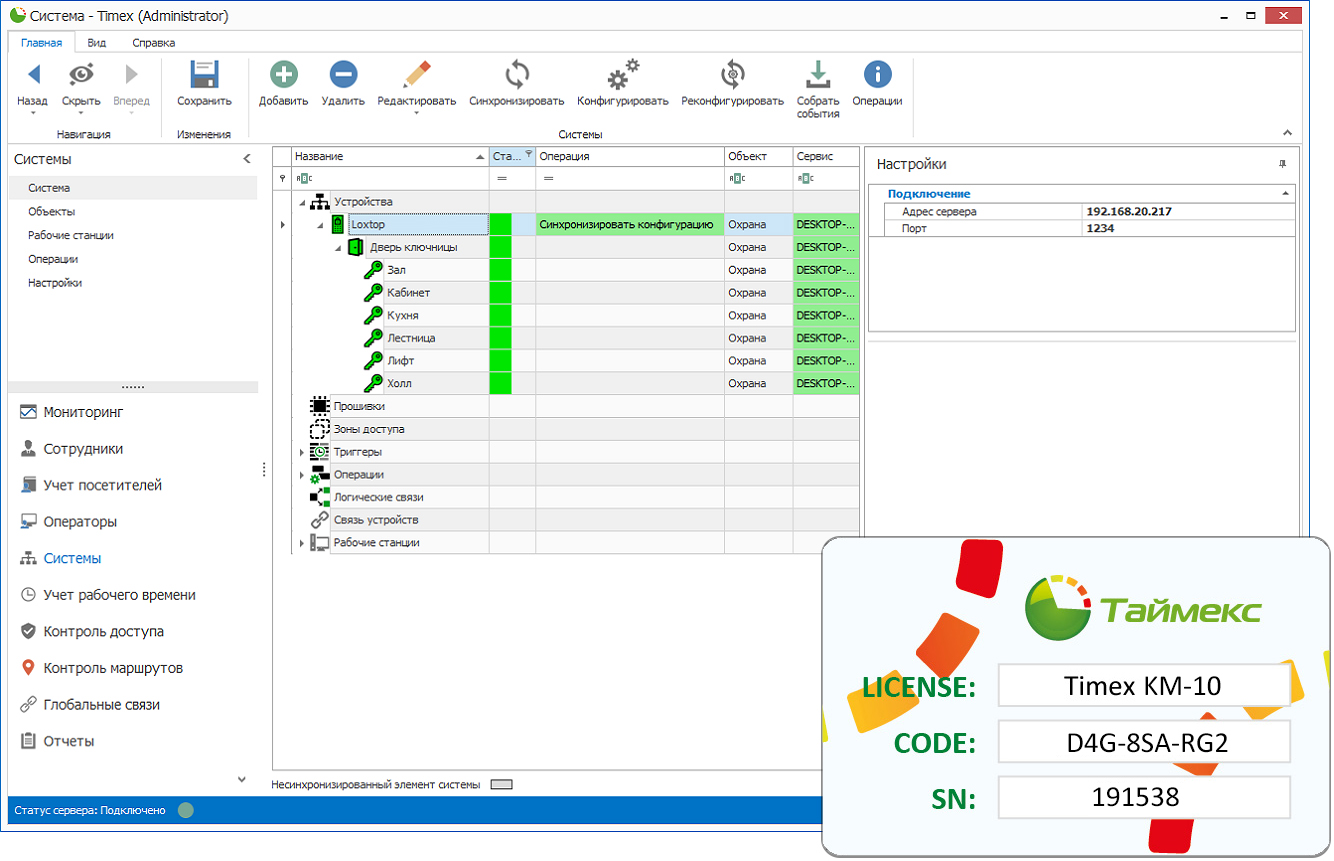The height and width of the screenshot is (861, 1334).
Task: Open the Справка ribbon tab
Action: point(154,43)
